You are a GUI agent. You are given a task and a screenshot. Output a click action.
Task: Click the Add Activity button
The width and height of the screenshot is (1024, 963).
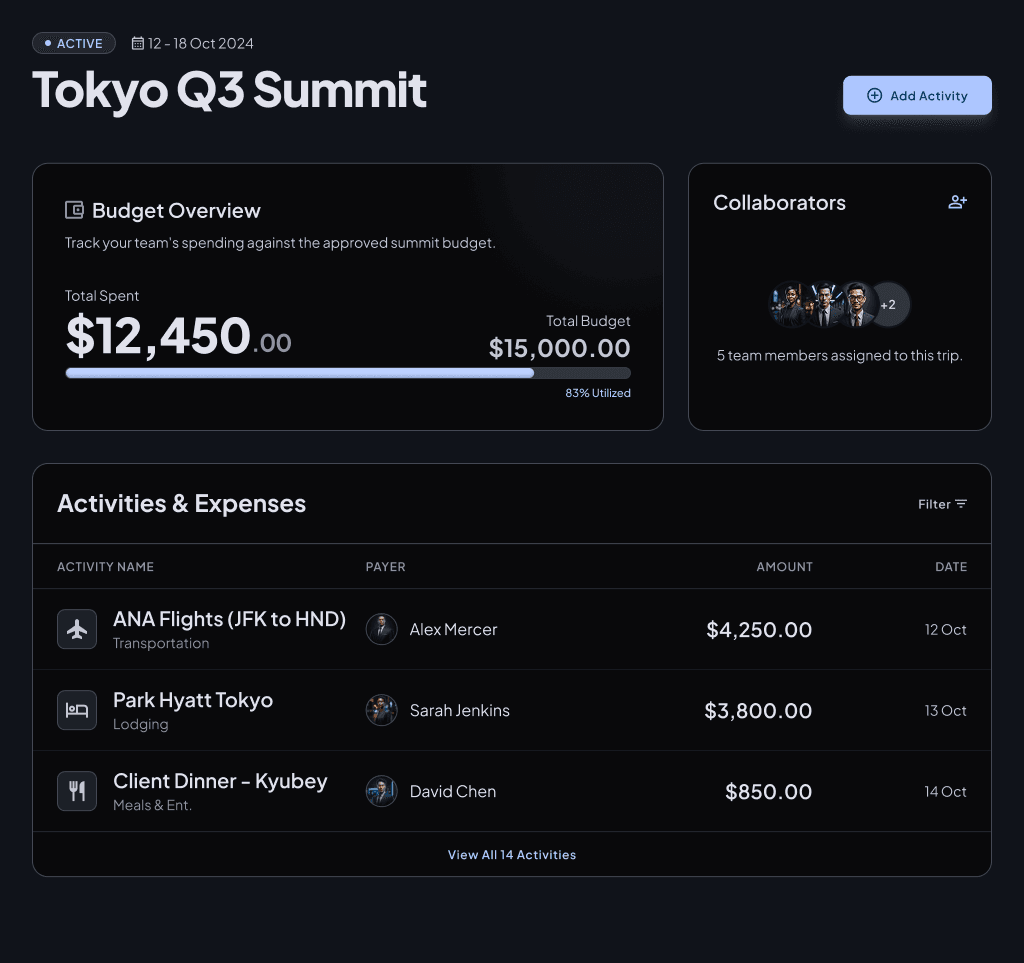point(917,95)
